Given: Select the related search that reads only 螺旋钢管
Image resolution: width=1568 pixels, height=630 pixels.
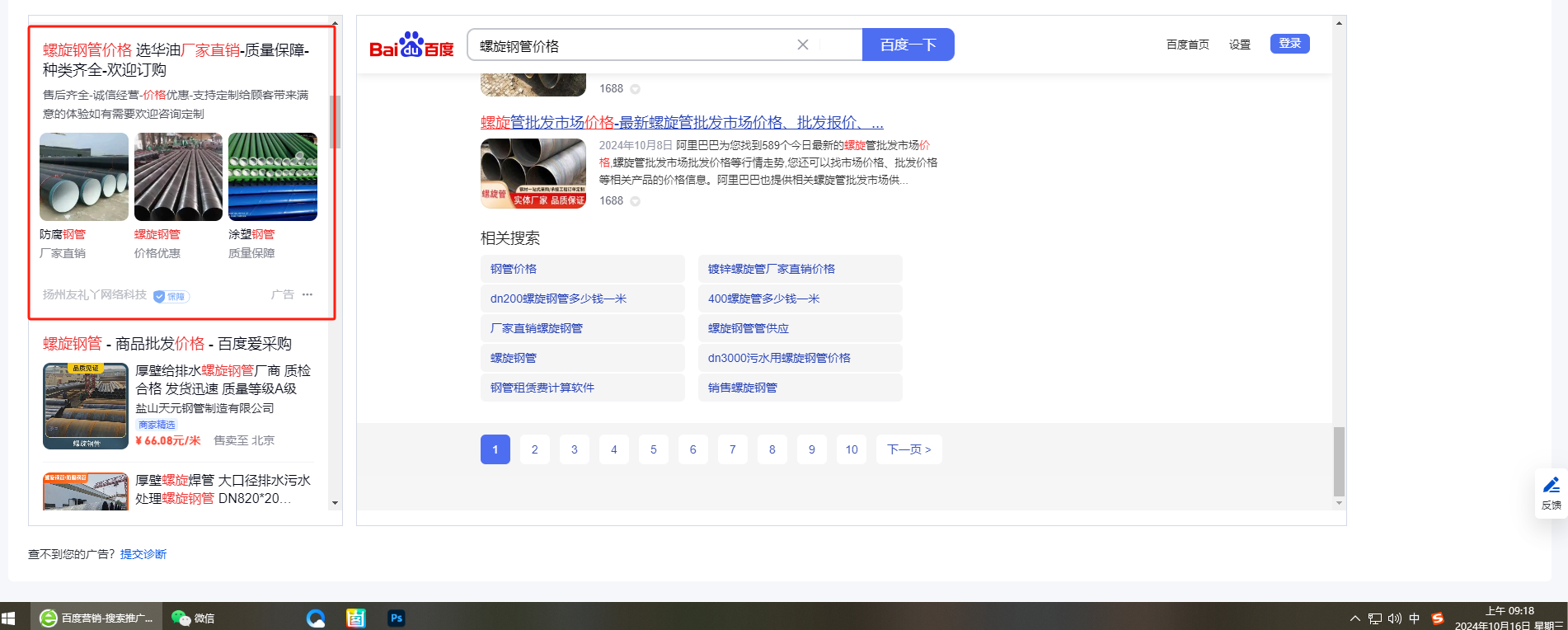Looking at the screenshot, I should pos(582,358).
